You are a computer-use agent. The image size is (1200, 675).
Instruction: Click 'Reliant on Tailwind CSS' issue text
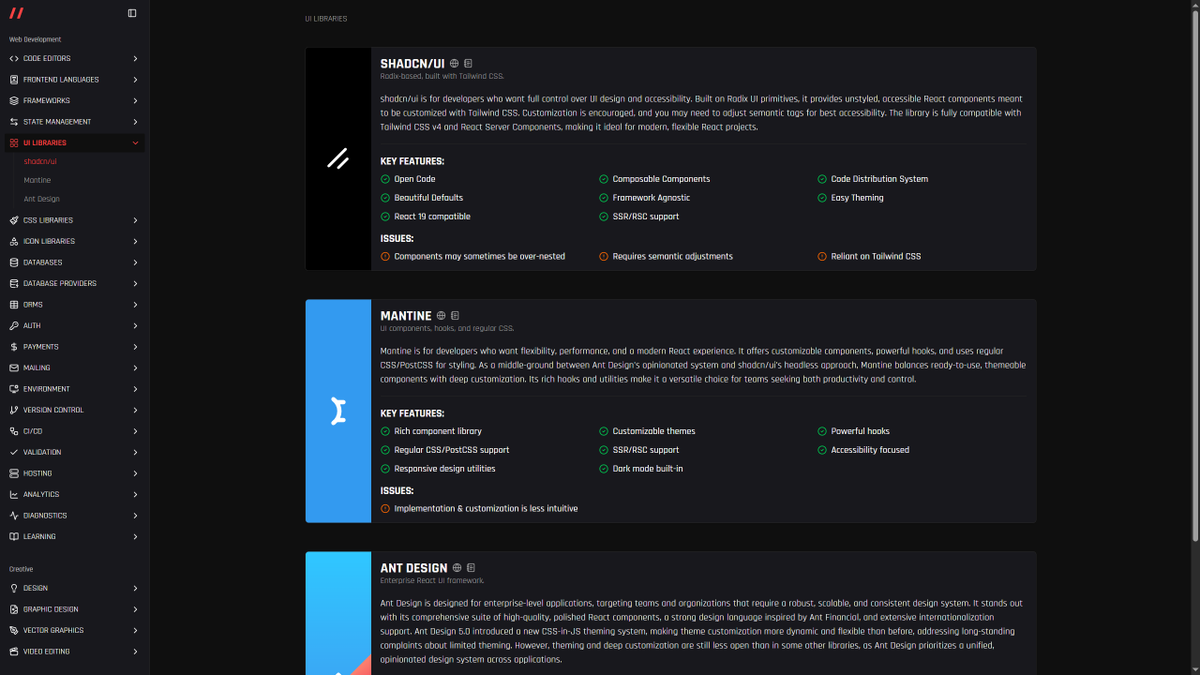[x=876, y=256]
